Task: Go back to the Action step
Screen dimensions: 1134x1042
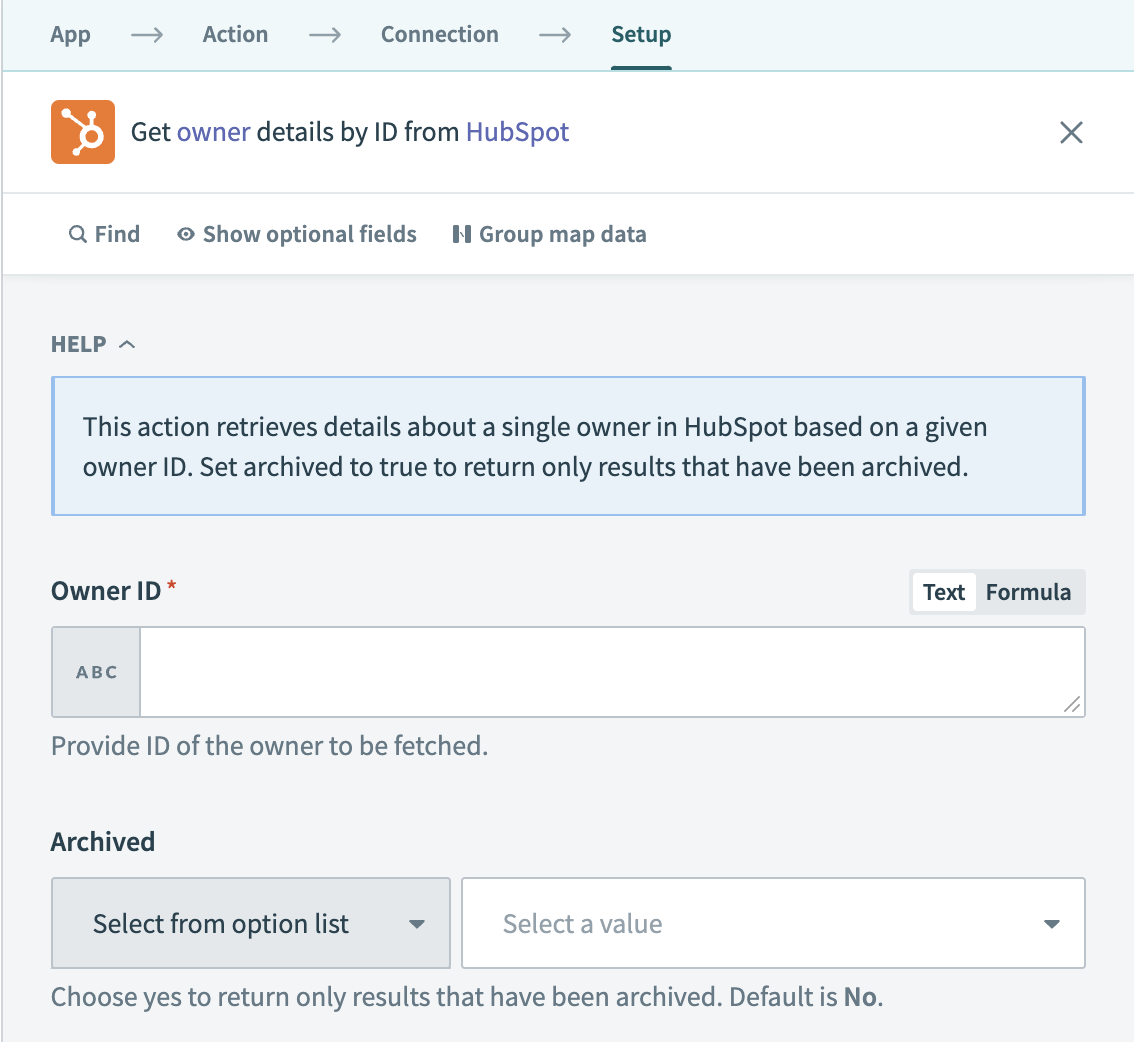Action: [x=235, y=34]
